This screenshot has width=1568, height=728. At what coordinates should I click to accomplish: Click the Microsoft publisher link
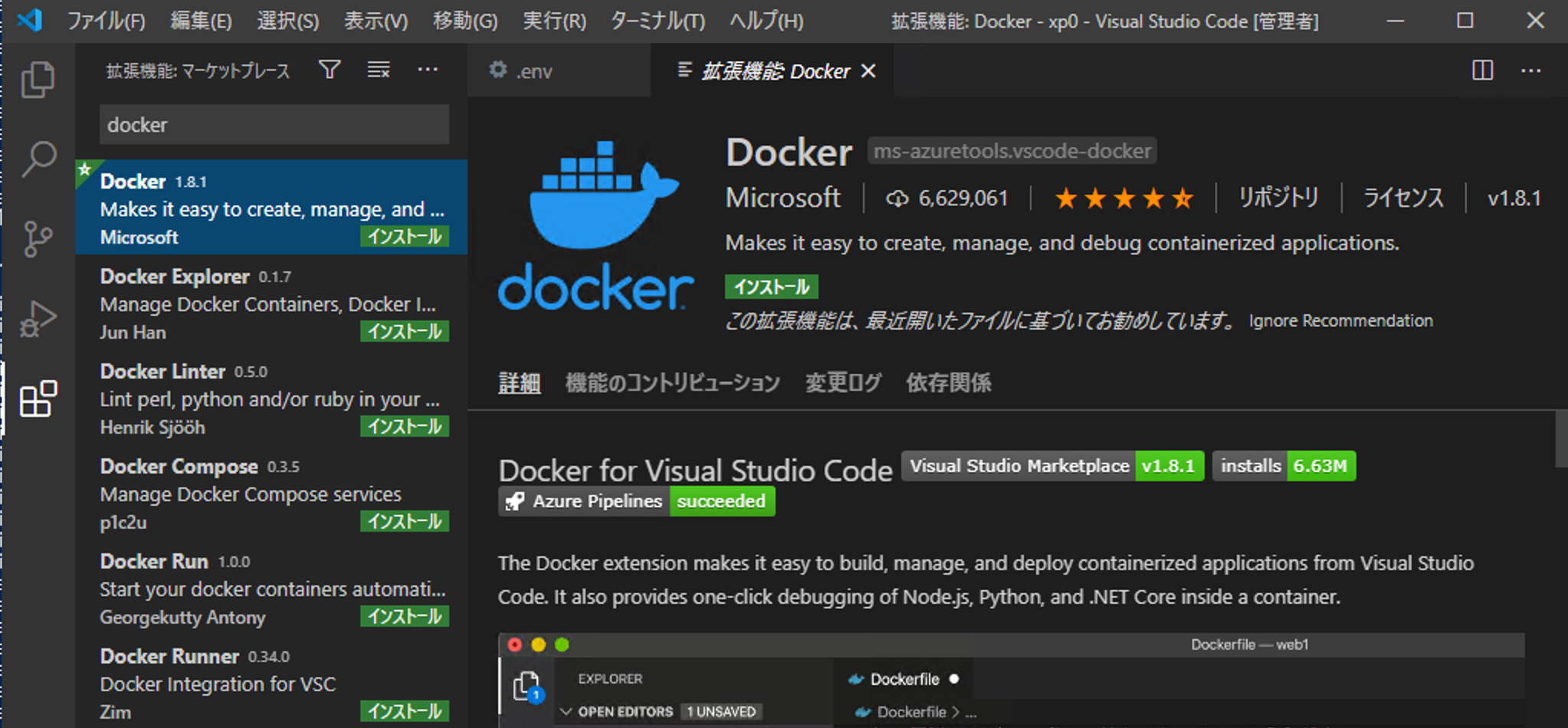[x=783, y=198]
